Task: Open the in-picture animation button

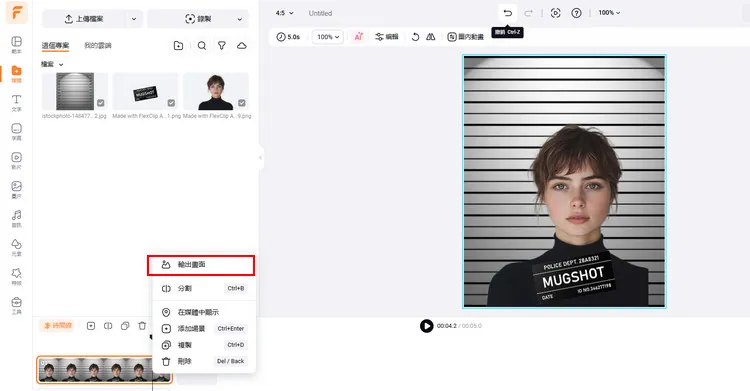Action: (465, 37)
